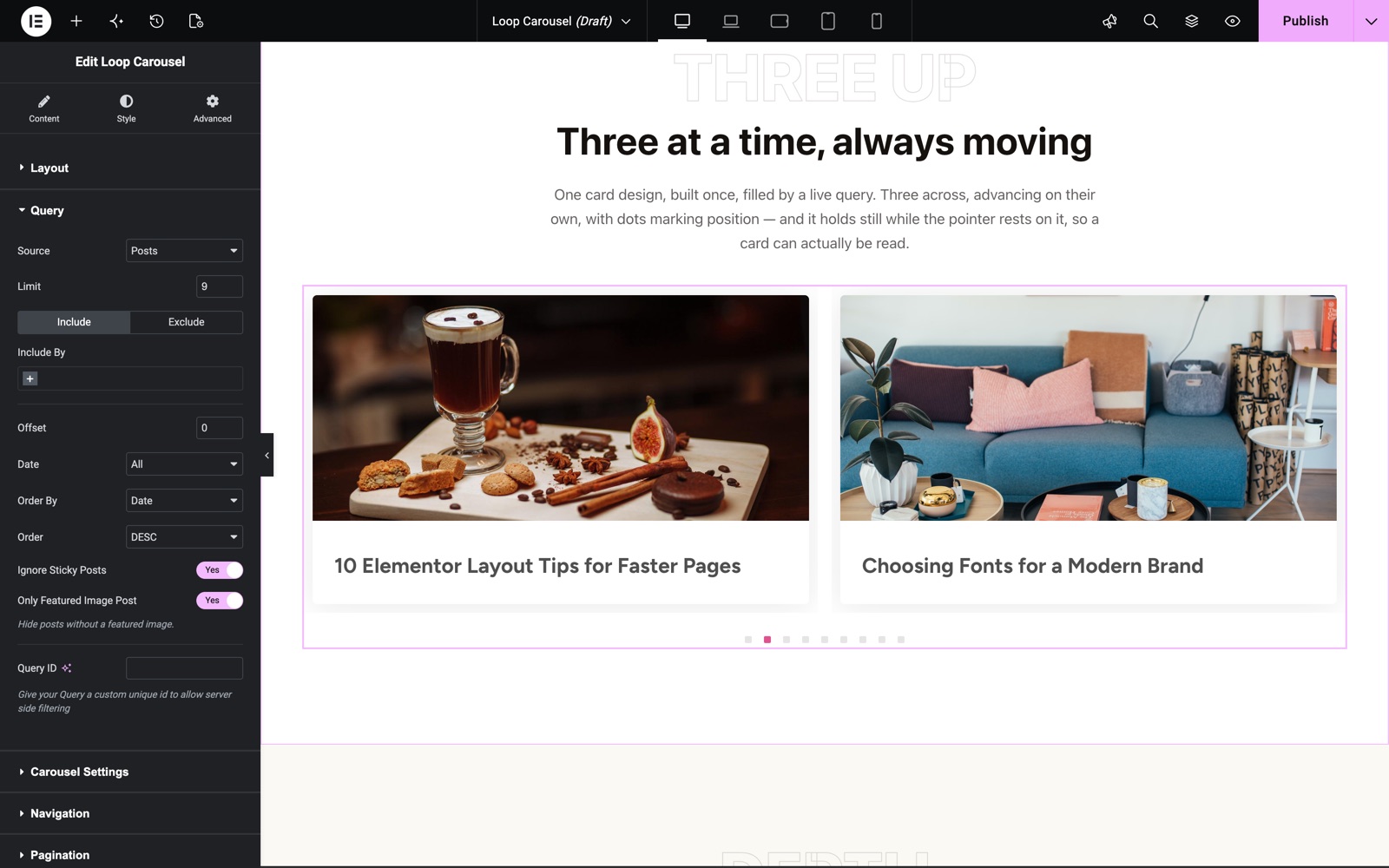Open the Order dropdown showing DESC

pos(184,537)
